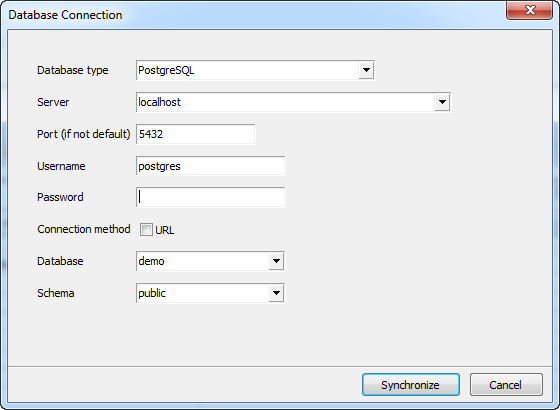Expand the Database type dropdown arrow
560x410 pixels.
[366, 70]
